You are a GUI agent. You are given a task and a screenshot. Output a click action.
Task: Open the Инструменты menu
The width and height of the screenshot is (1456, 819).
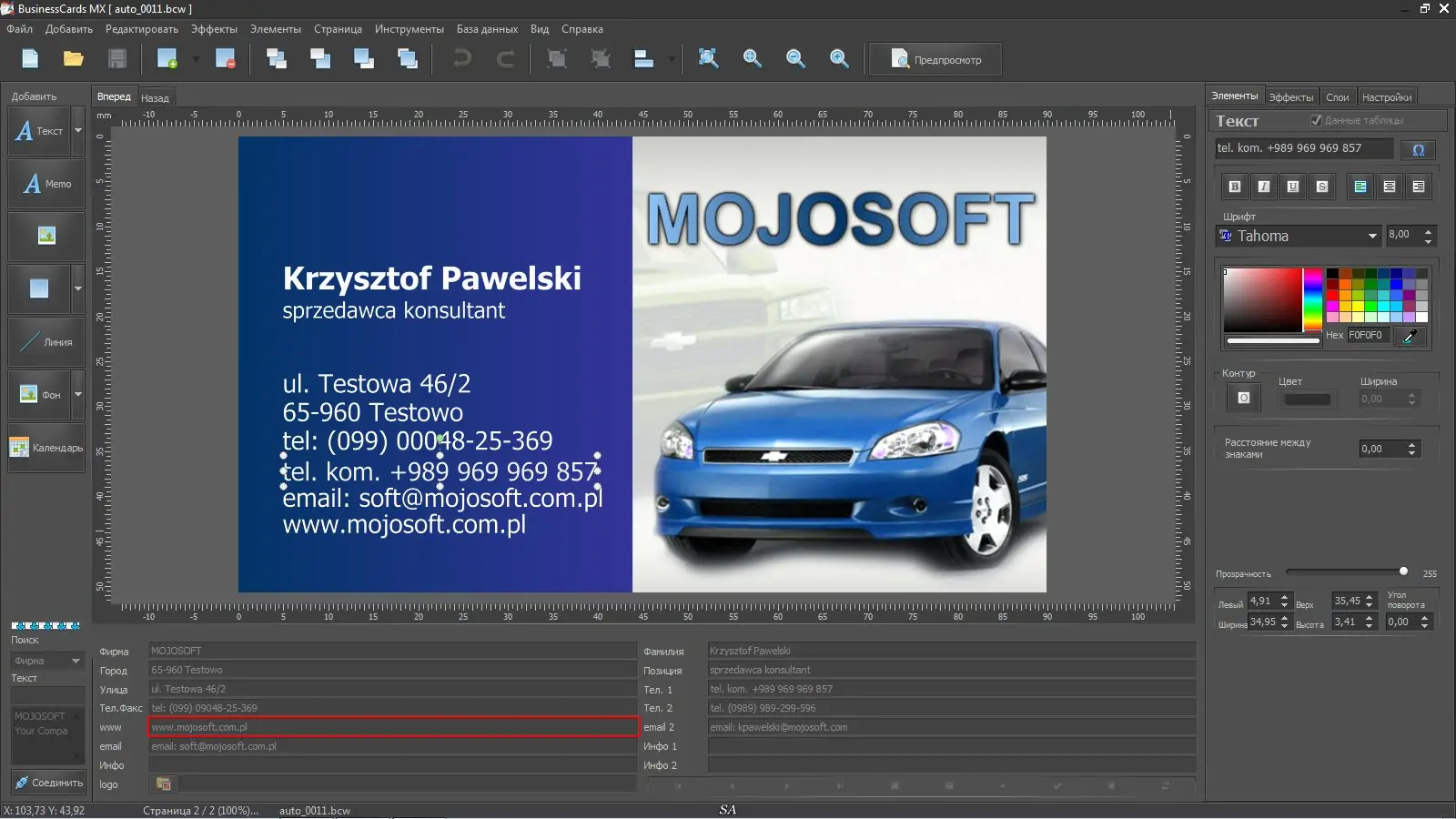[409, 29]
